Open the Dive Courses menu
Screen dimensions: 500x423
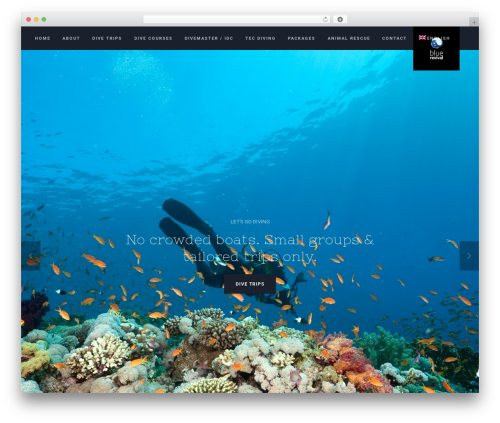(153, 38)
